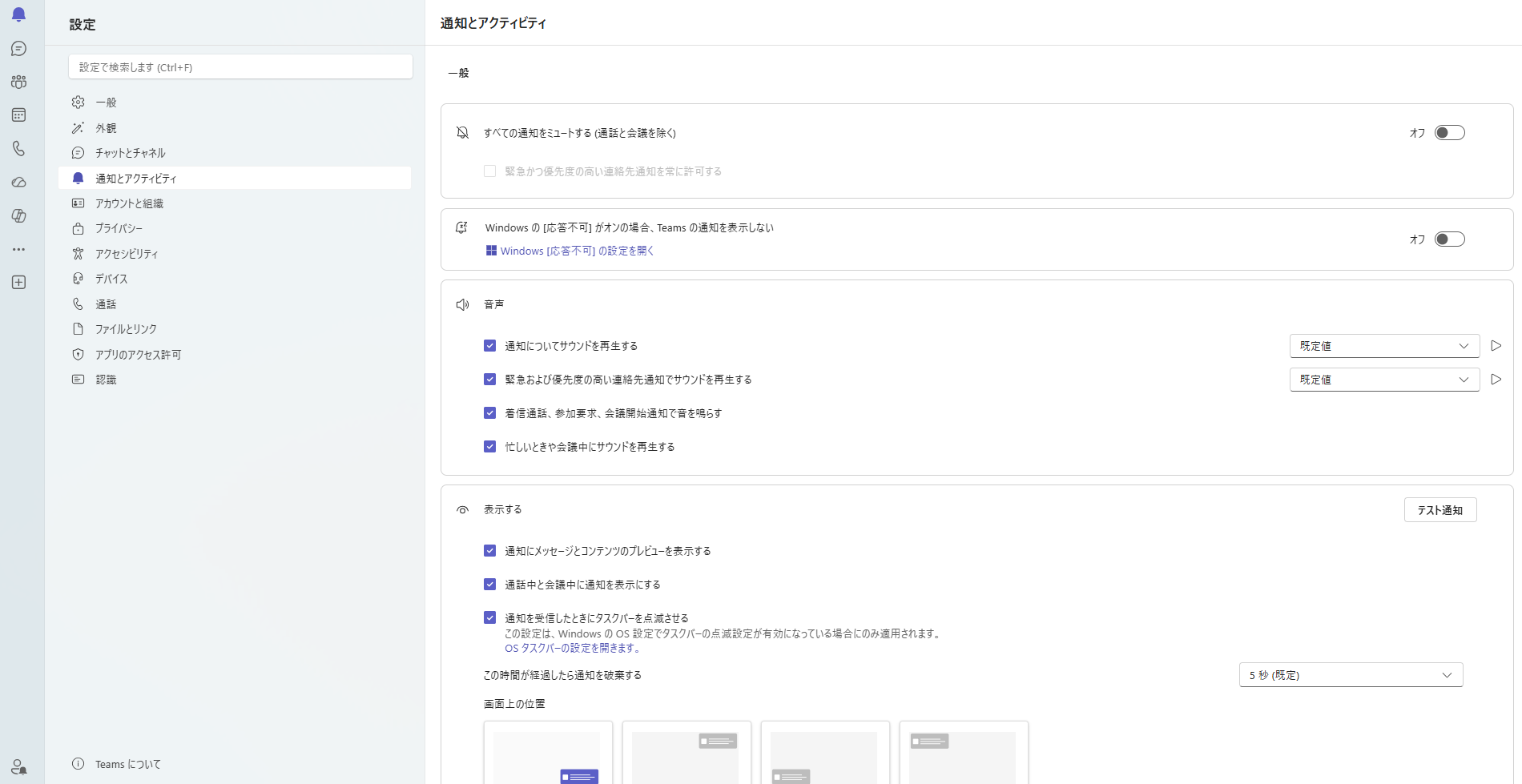Uncheck 着信通話、参加要求、会議開始通知で音を鳴らす
This screenshot has height=784, width=1522.
(x=489, y=413)
